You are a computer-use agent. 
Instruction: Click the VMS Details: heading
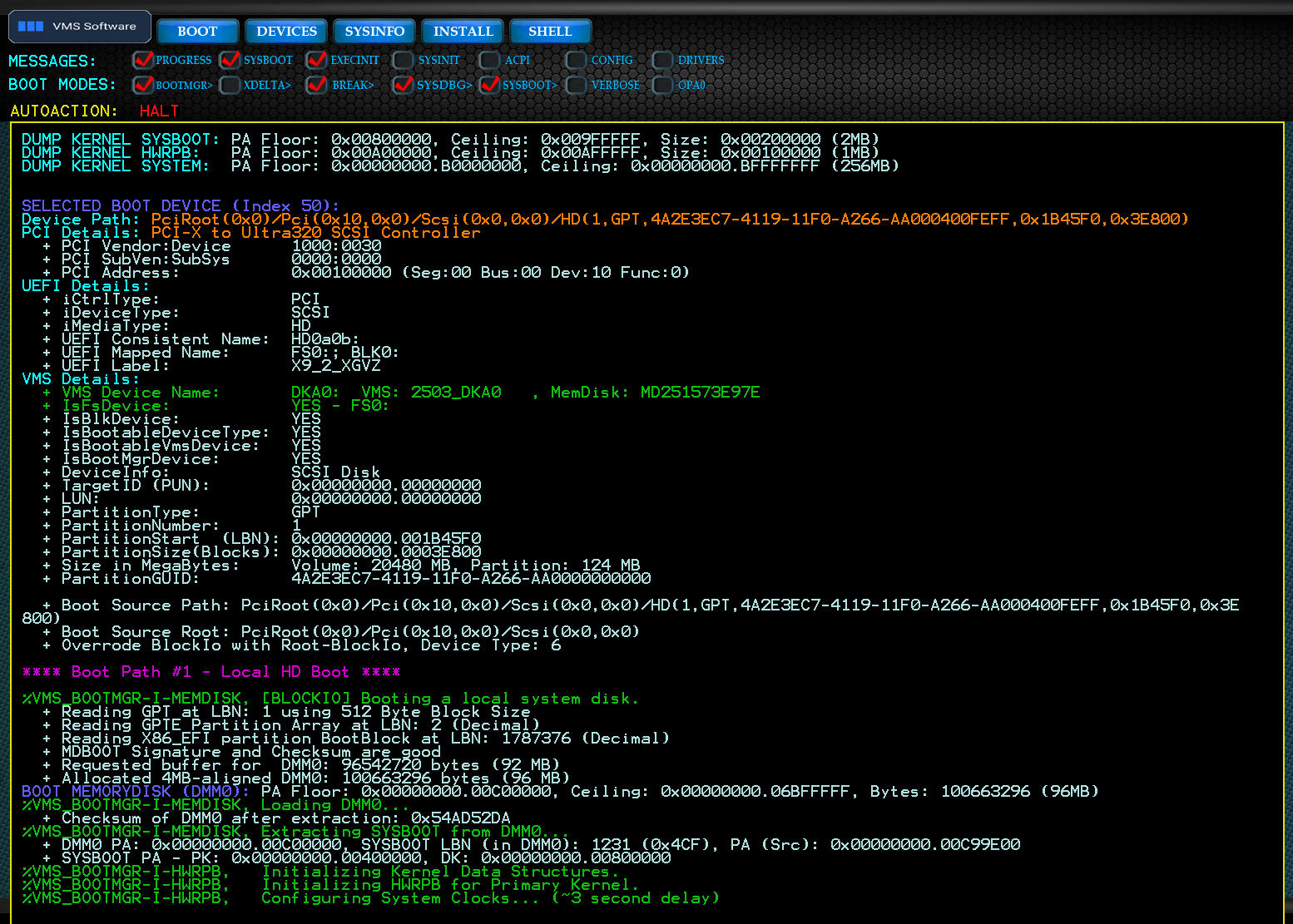81,378
